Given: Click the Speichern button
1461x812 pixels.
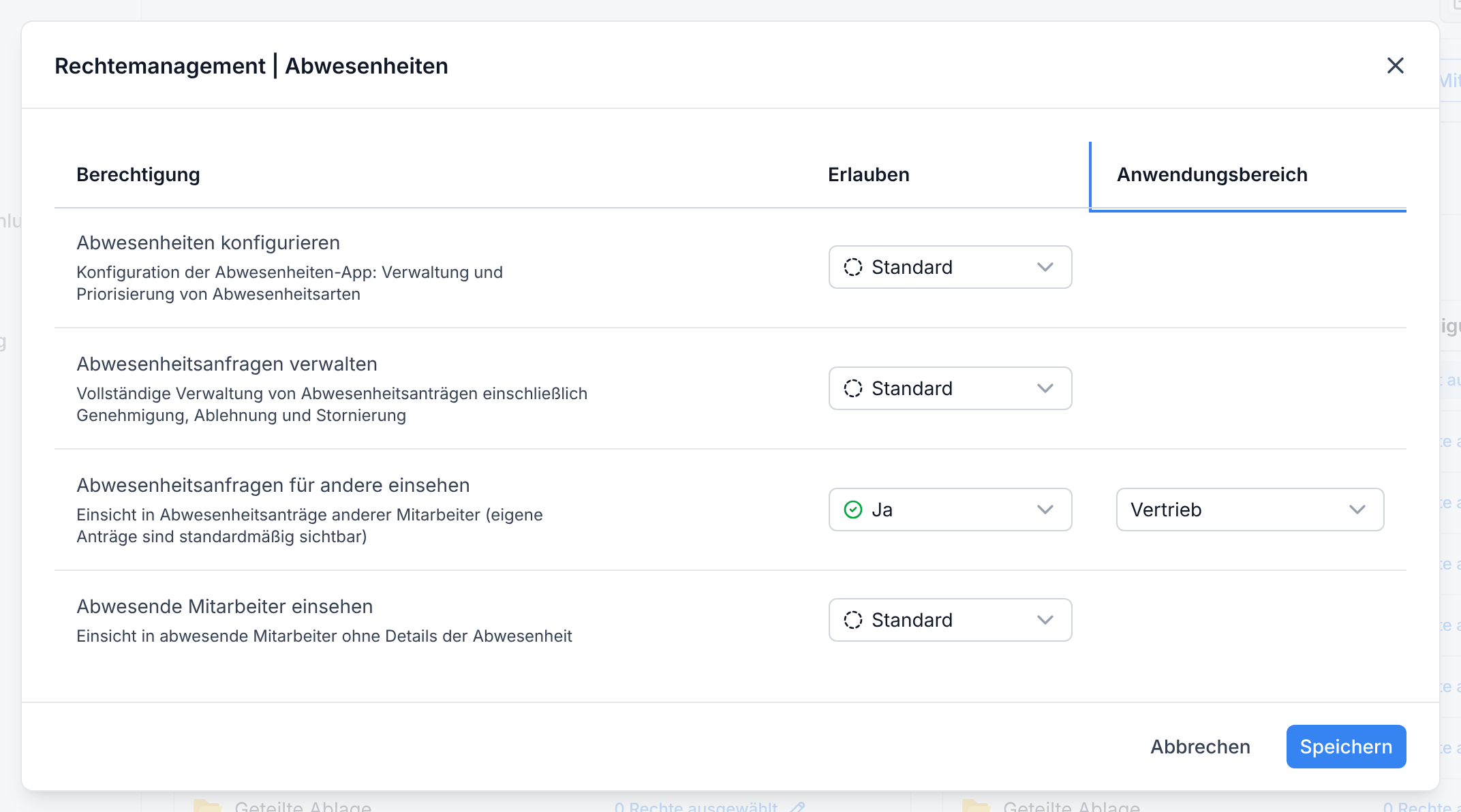Looking at the screenshot, I should [x=1346, y=747].
